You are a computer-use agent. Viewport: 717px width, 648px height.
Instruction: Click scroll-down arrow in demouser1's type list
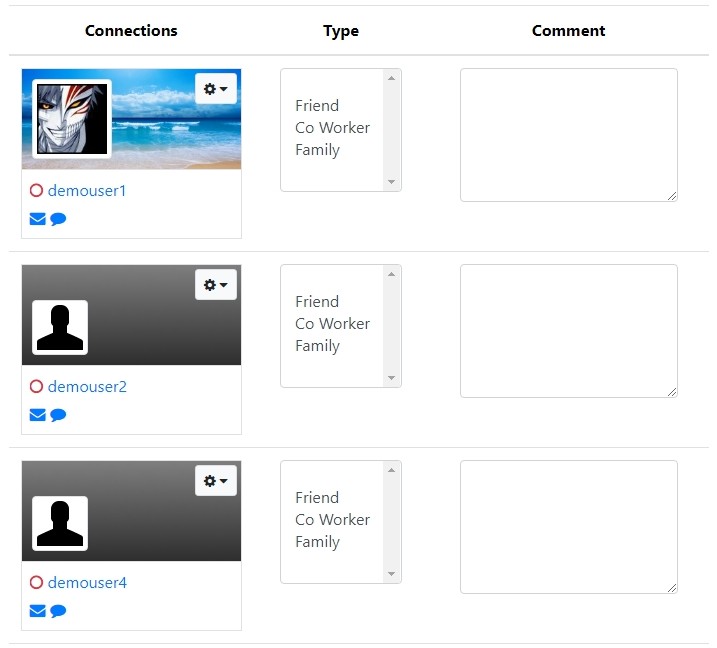tap(391, 182)
